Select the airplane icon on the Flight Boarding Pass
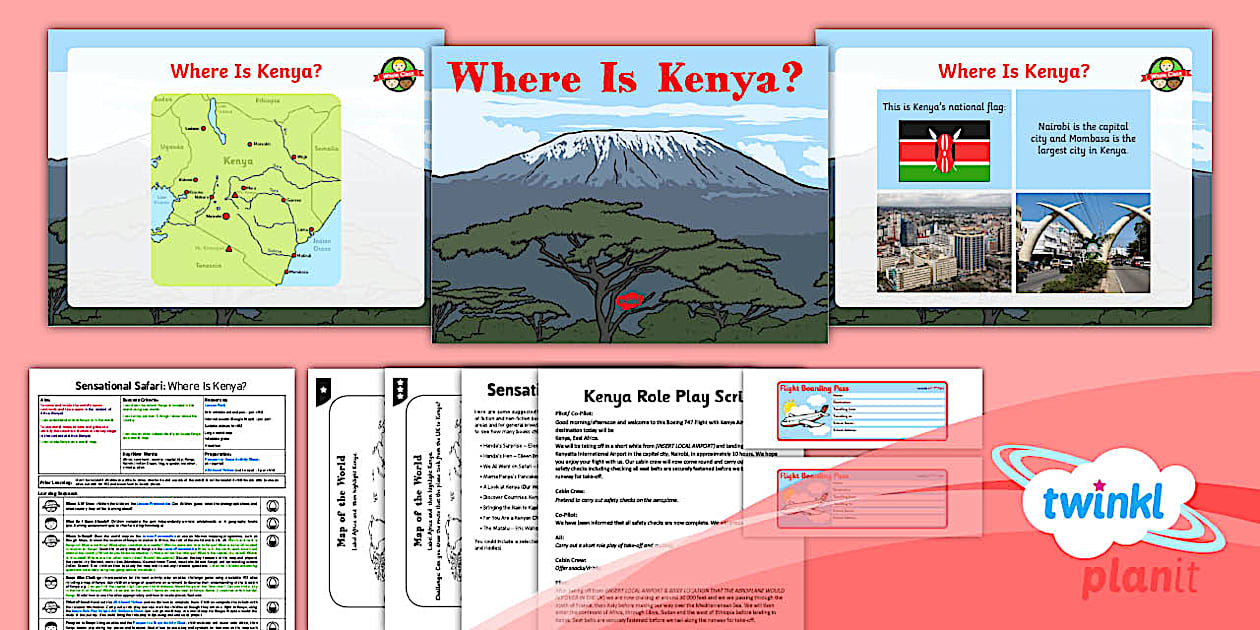This screenshot has width=1260, height=630. [804, 420]
